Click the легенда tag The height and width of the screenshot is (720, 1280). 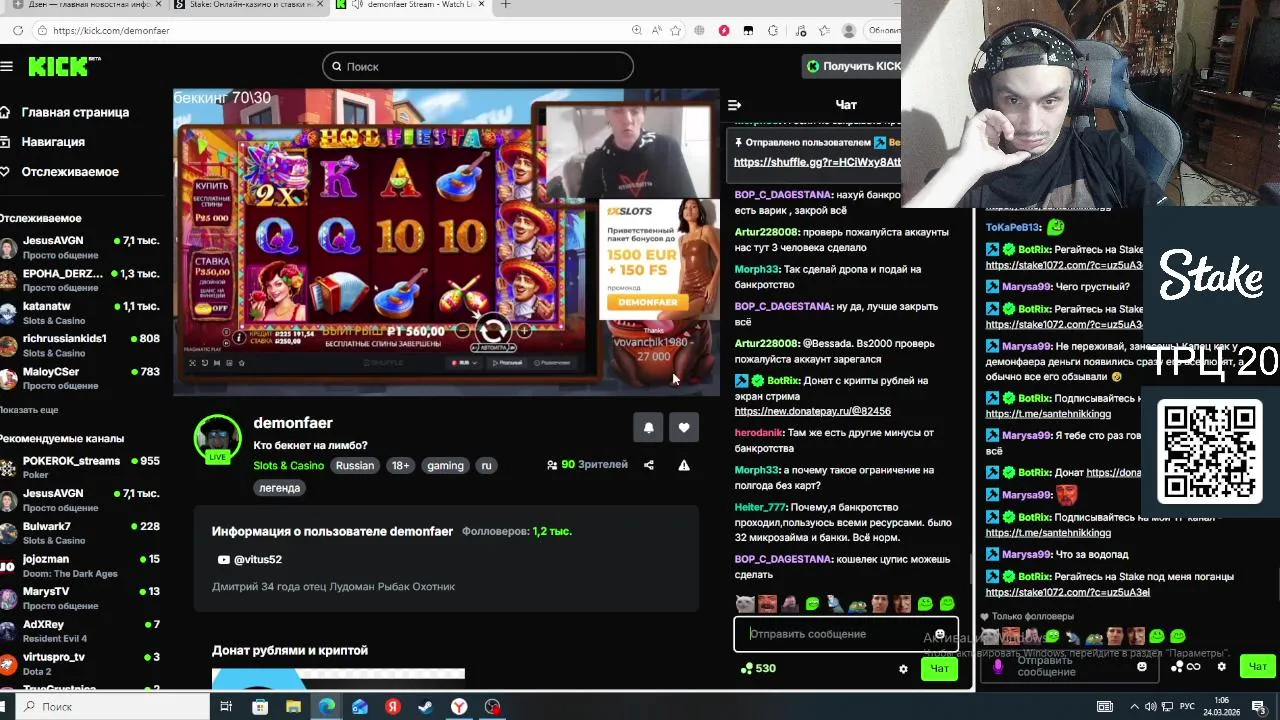tap(279, 488)
